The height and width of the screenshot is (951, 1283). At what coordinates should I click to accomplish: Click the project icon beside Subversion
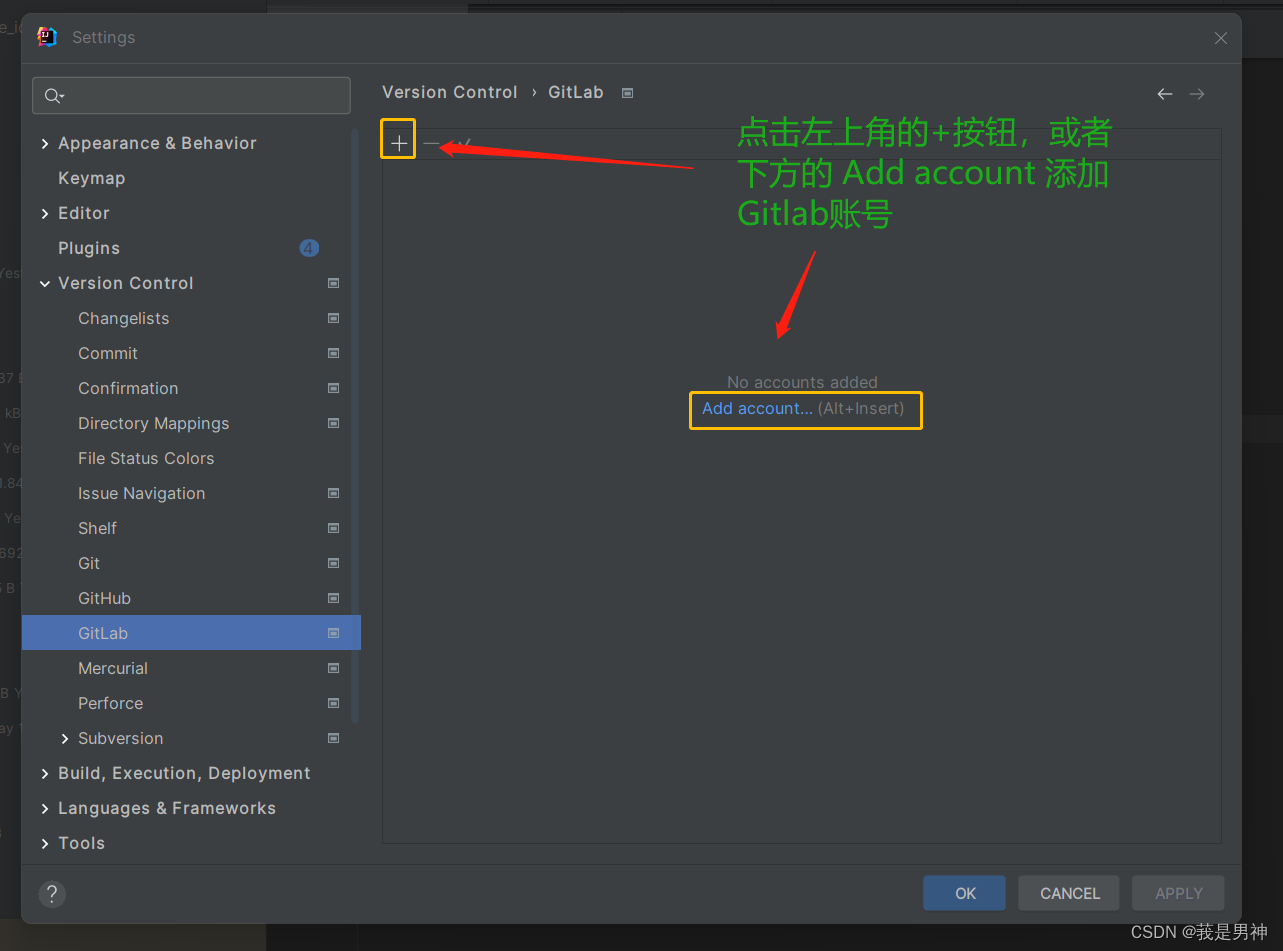tap(334, 738)
